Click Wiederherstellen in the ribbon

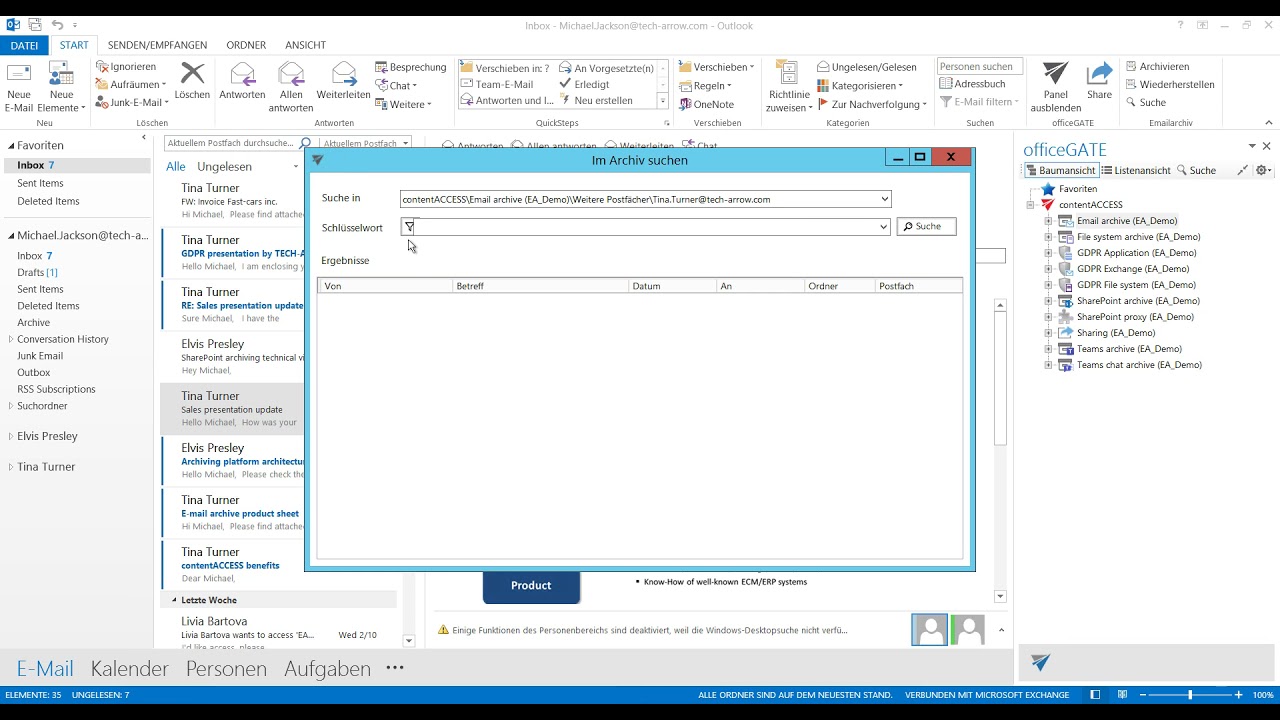(1169, 85)
